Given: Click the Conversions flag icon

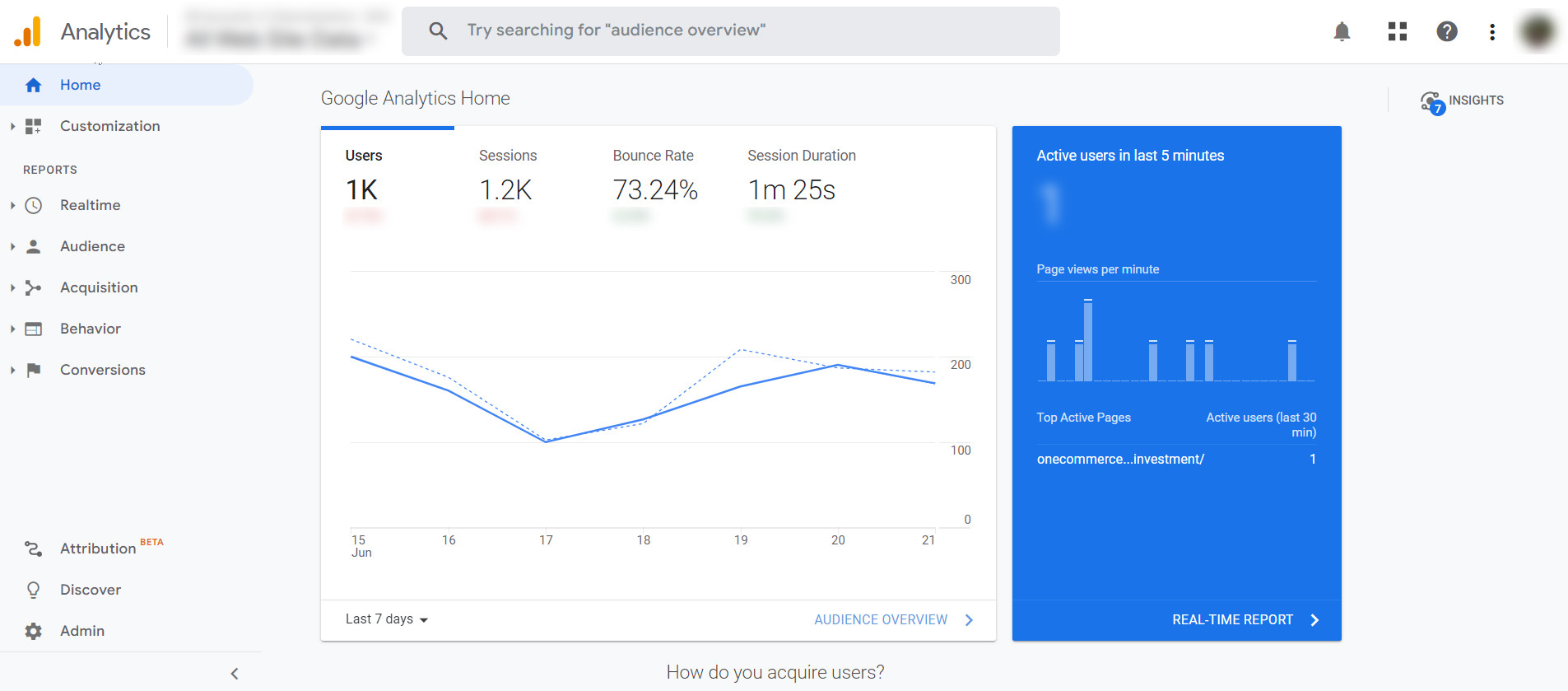Looking at the screenshot, I should coord(33,370).
